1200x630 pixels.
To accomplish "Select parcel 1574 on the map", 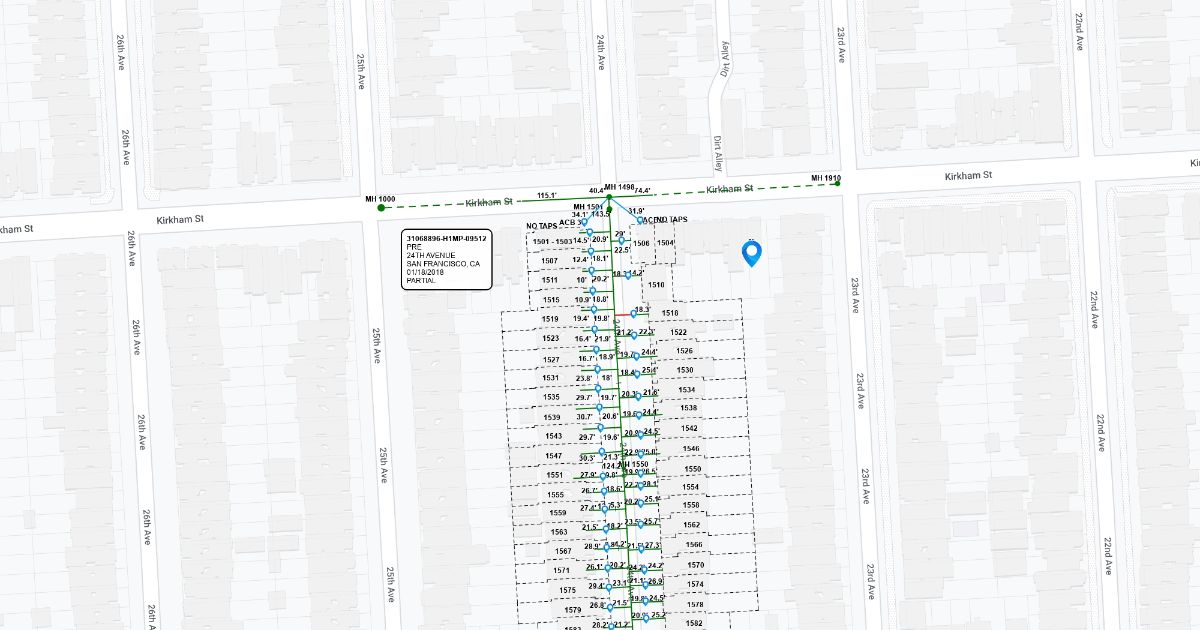I will tap(695, 584).
